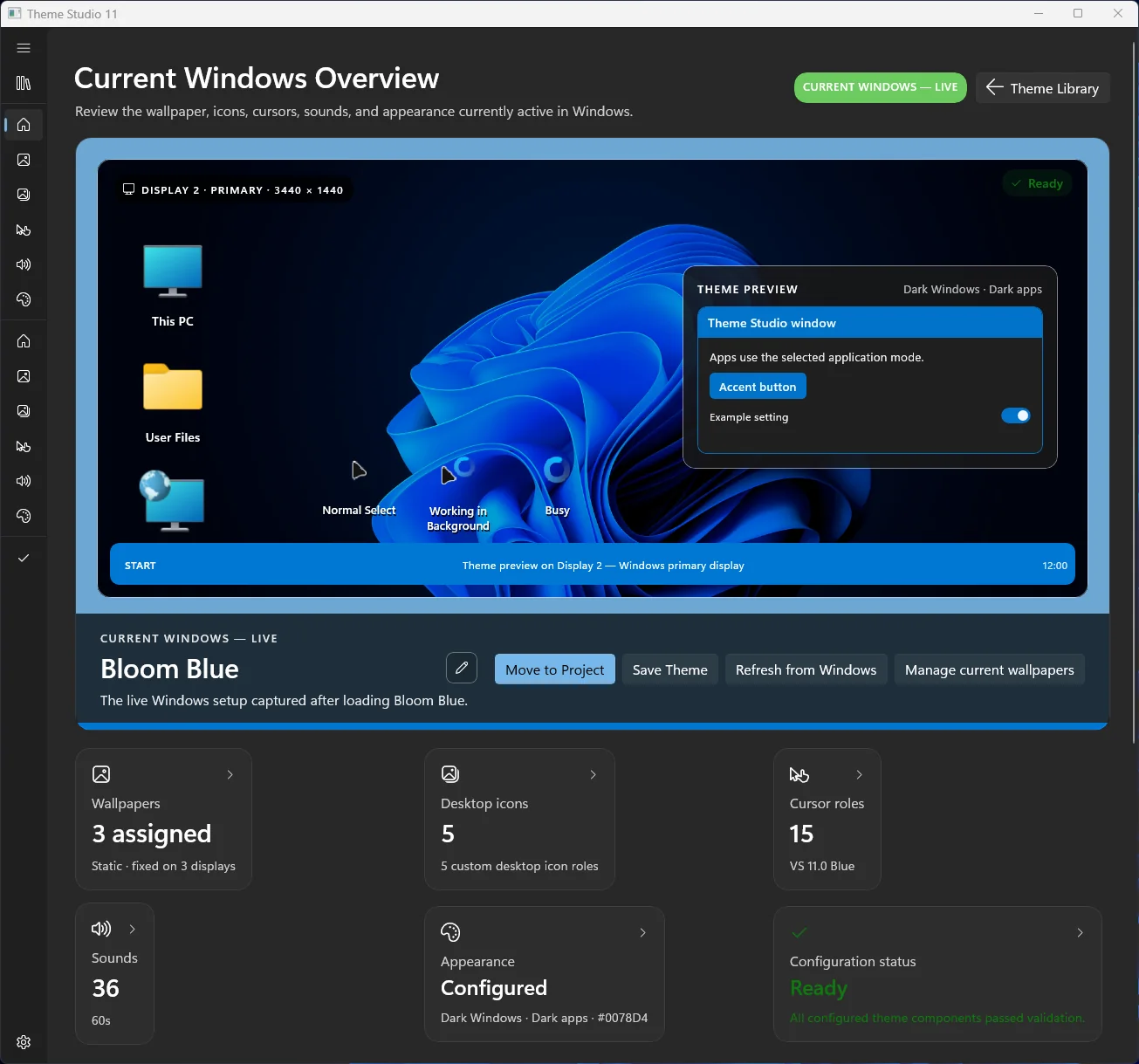This screenshot has height=1064, width=1139.
Task: Click "Dark Windows · Dark apps" in theme preview
Action: tap(972, 289)
